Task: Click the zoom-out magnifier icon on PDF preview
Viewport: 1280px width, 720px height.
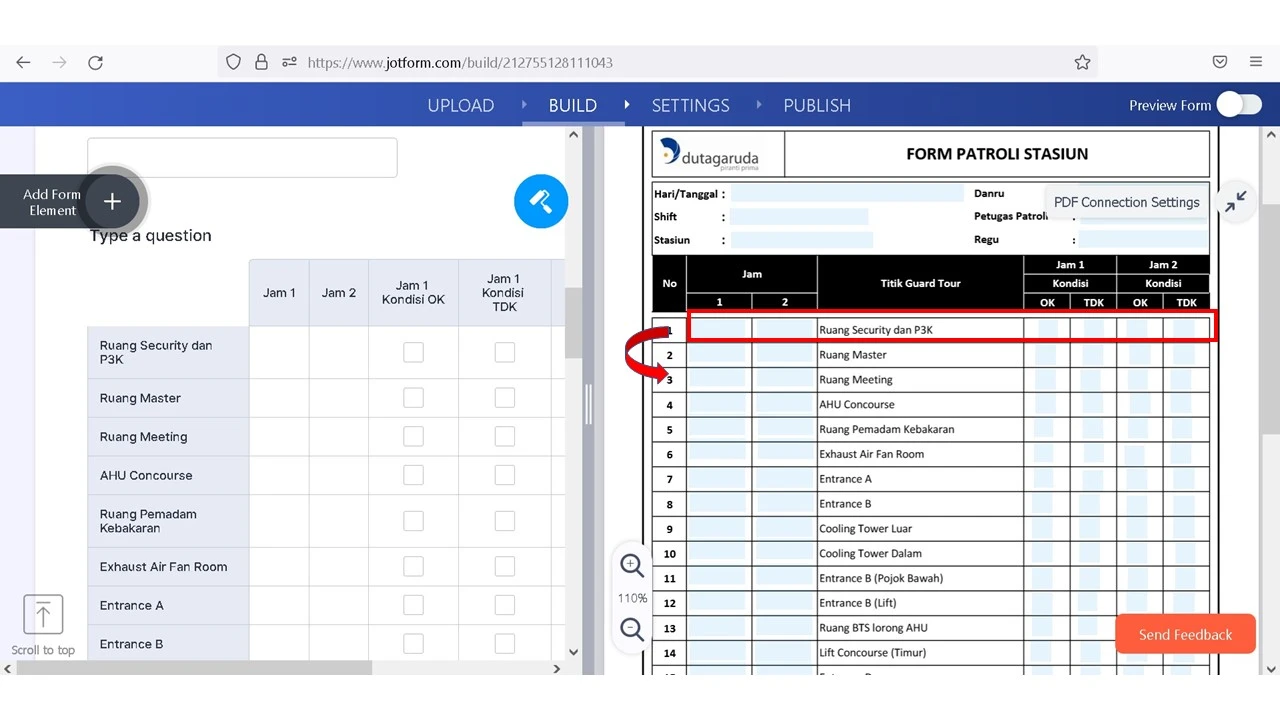Action: pyautogui.click(x=631, y=630)
